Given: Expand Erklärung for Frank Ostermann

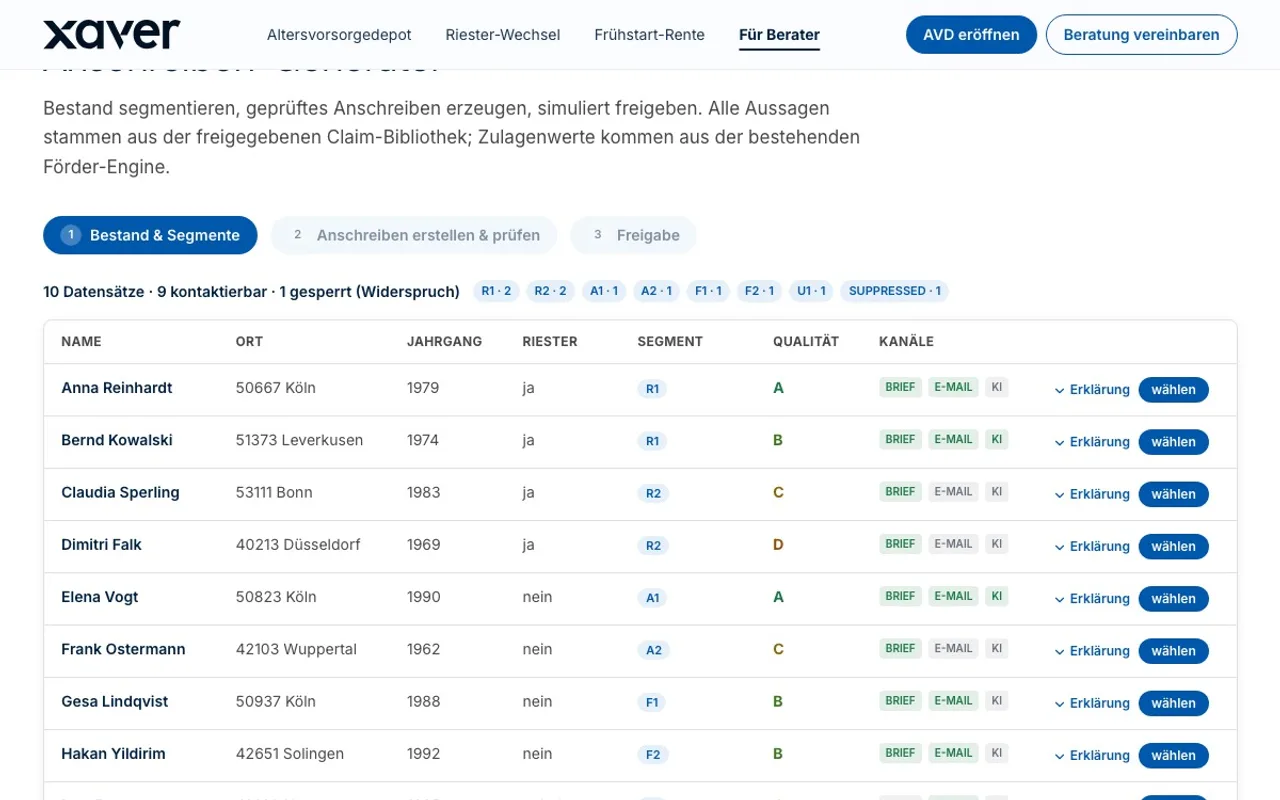Looking at the screenshot, I should point(1092,651).
